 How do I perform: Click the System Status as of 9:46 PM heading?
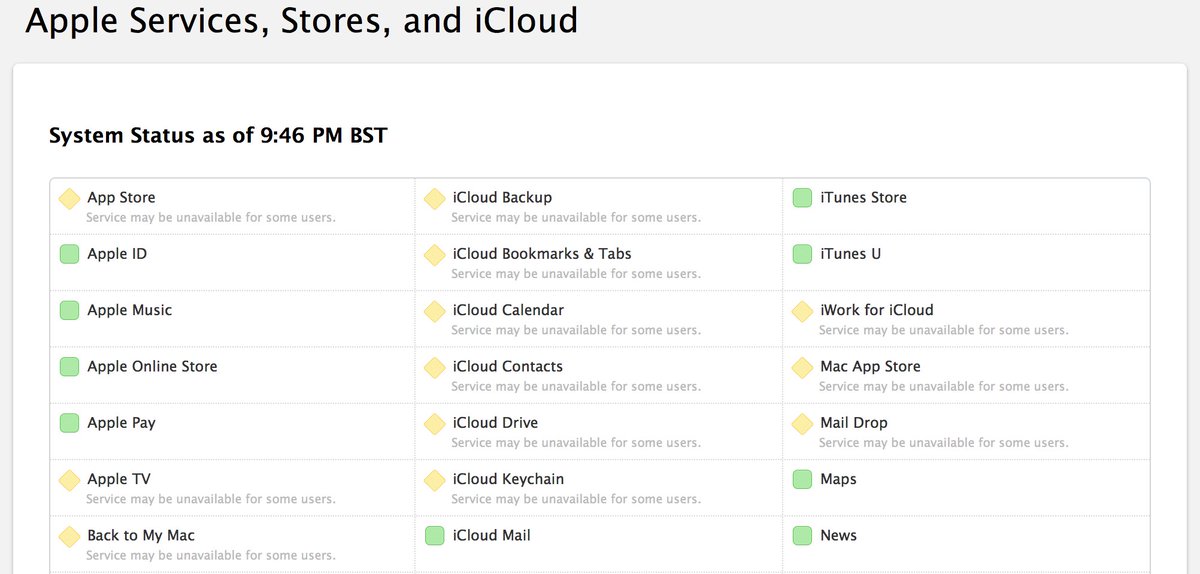(x=218, y=136)
